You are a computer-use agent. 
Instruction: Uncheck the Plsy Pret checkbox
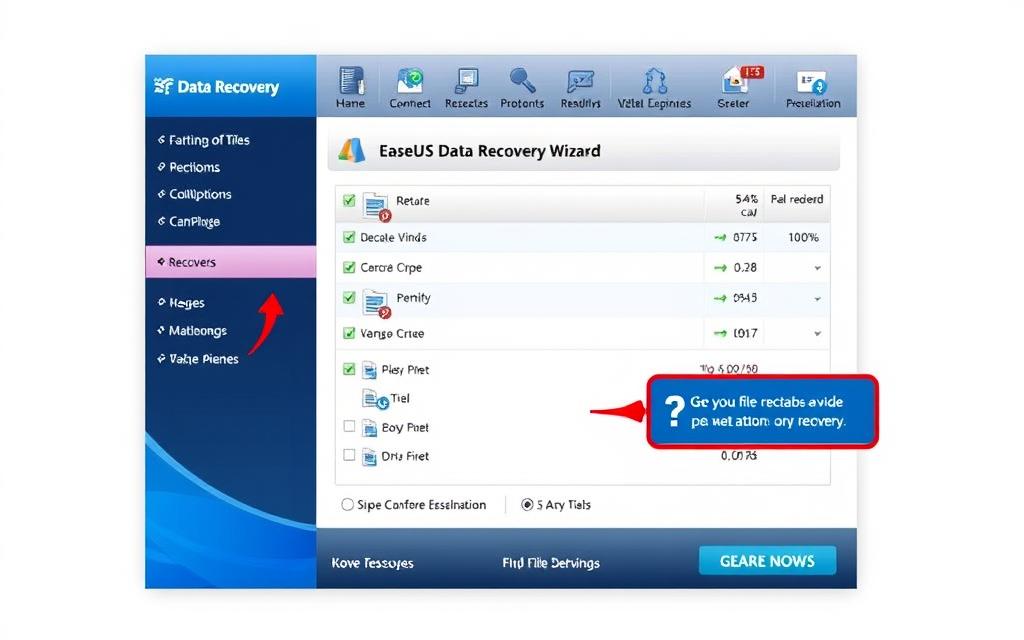click(x=349, y=370)
